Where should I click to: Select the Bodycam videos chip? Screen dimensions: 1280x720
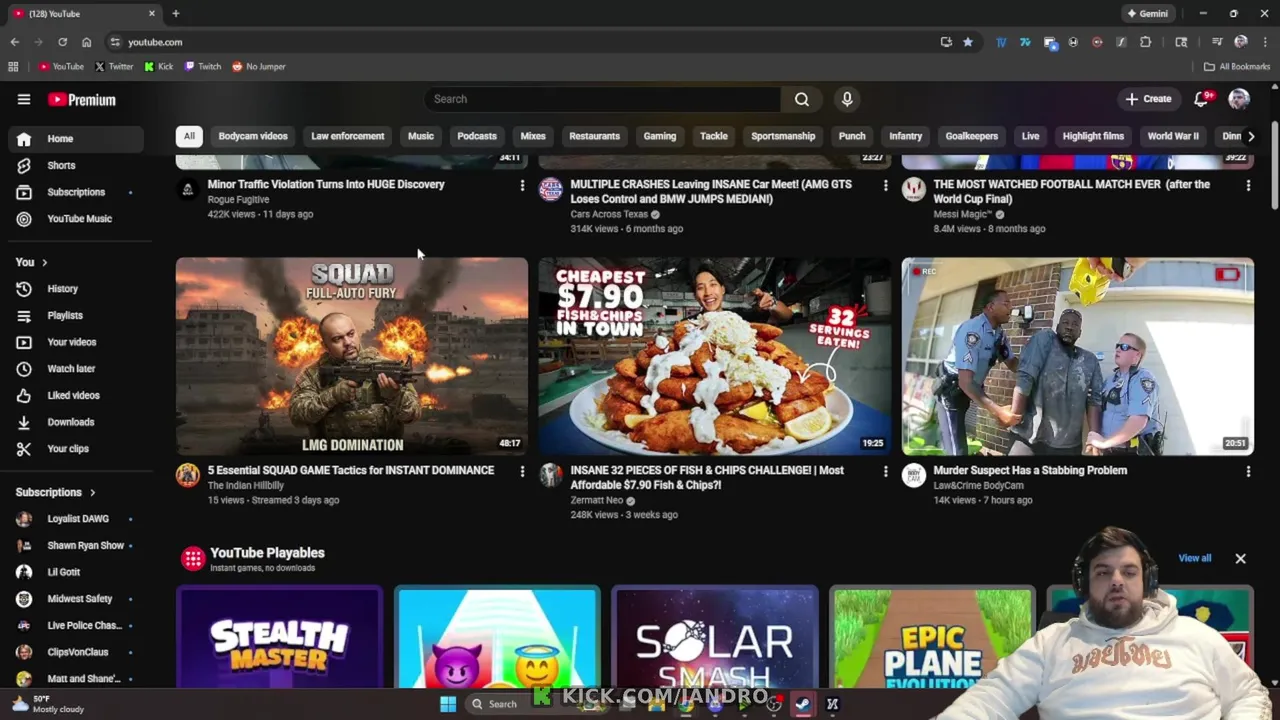253,136
